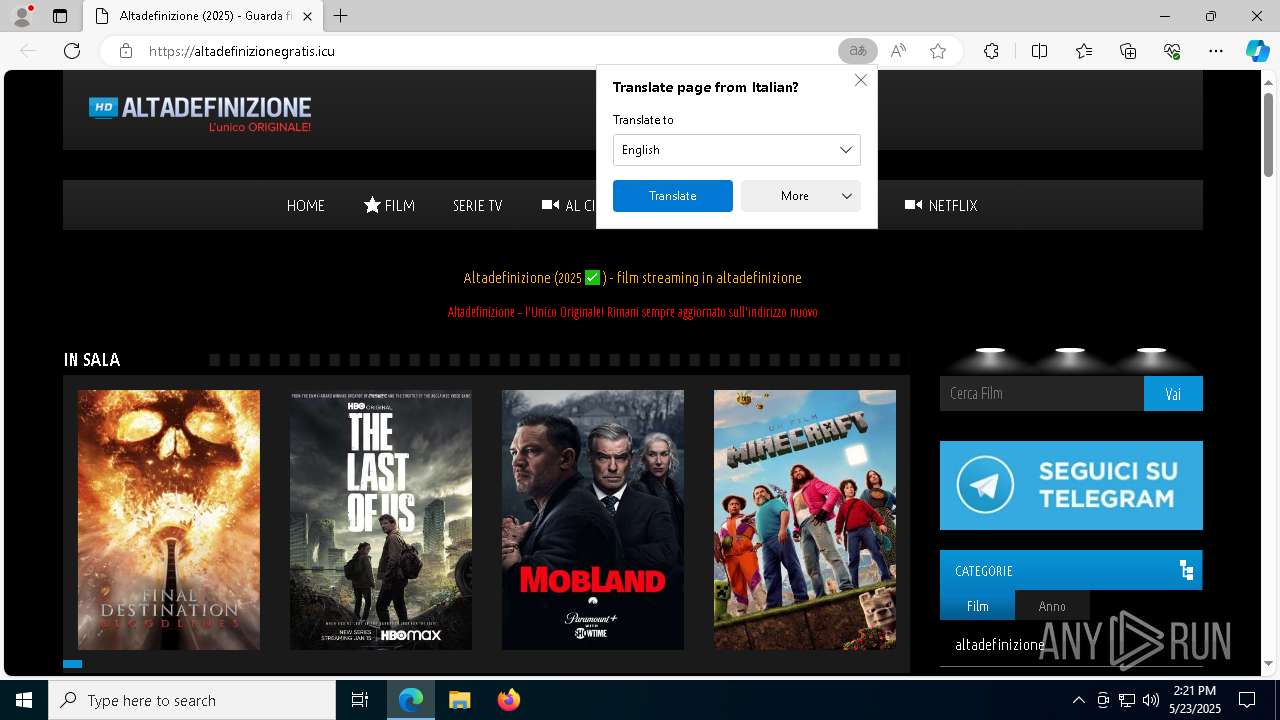Click the Cerca Film search field
This screenshot has height=720, width=1280.
[x=1042, y=393]
